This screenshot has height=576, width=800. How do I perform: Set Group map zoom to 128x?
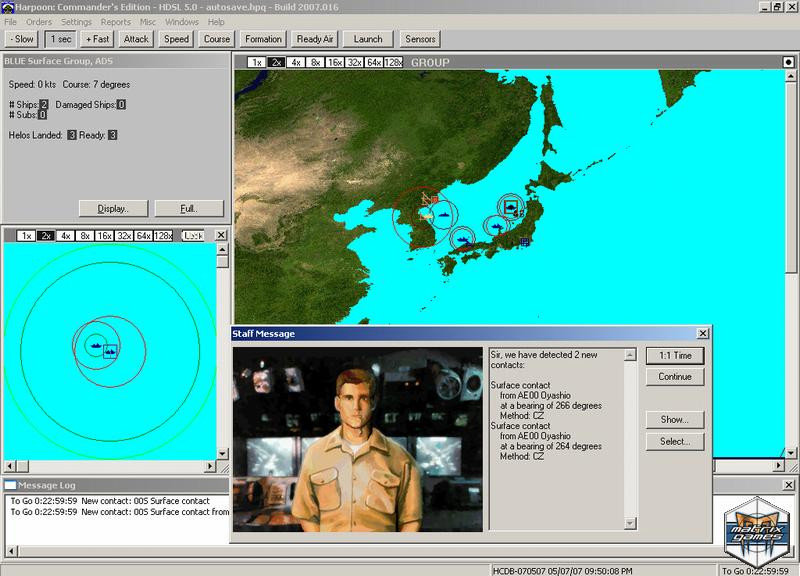tap(393, 62)
